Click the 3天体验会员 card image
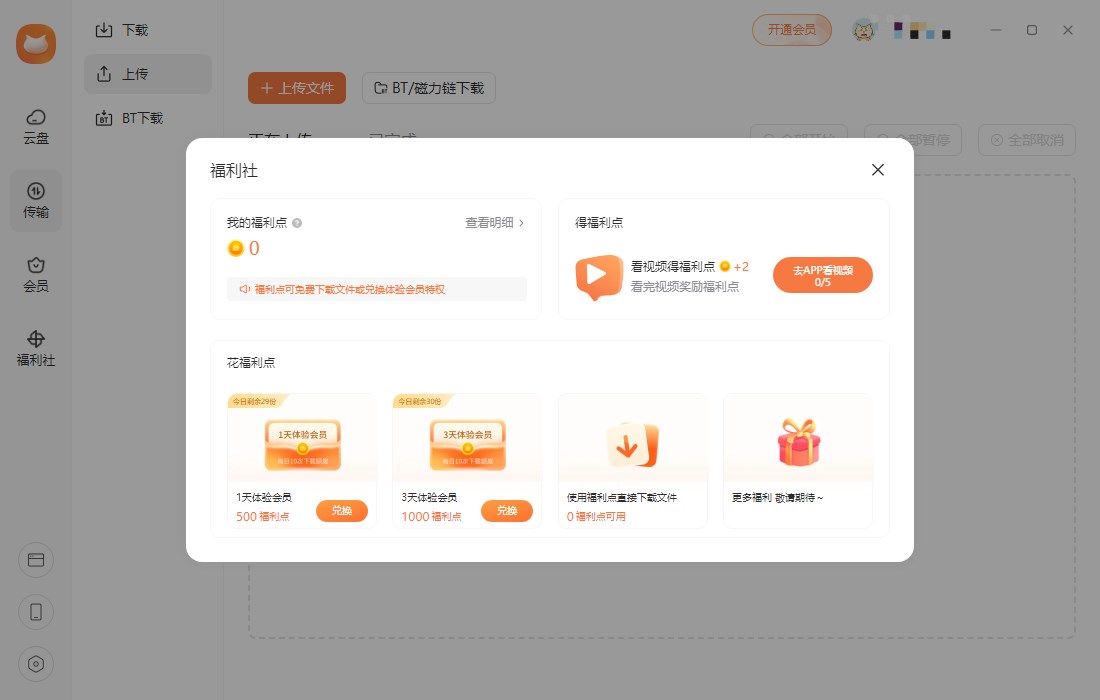Viewport: 1100px width, 700px height. point(467,444)
